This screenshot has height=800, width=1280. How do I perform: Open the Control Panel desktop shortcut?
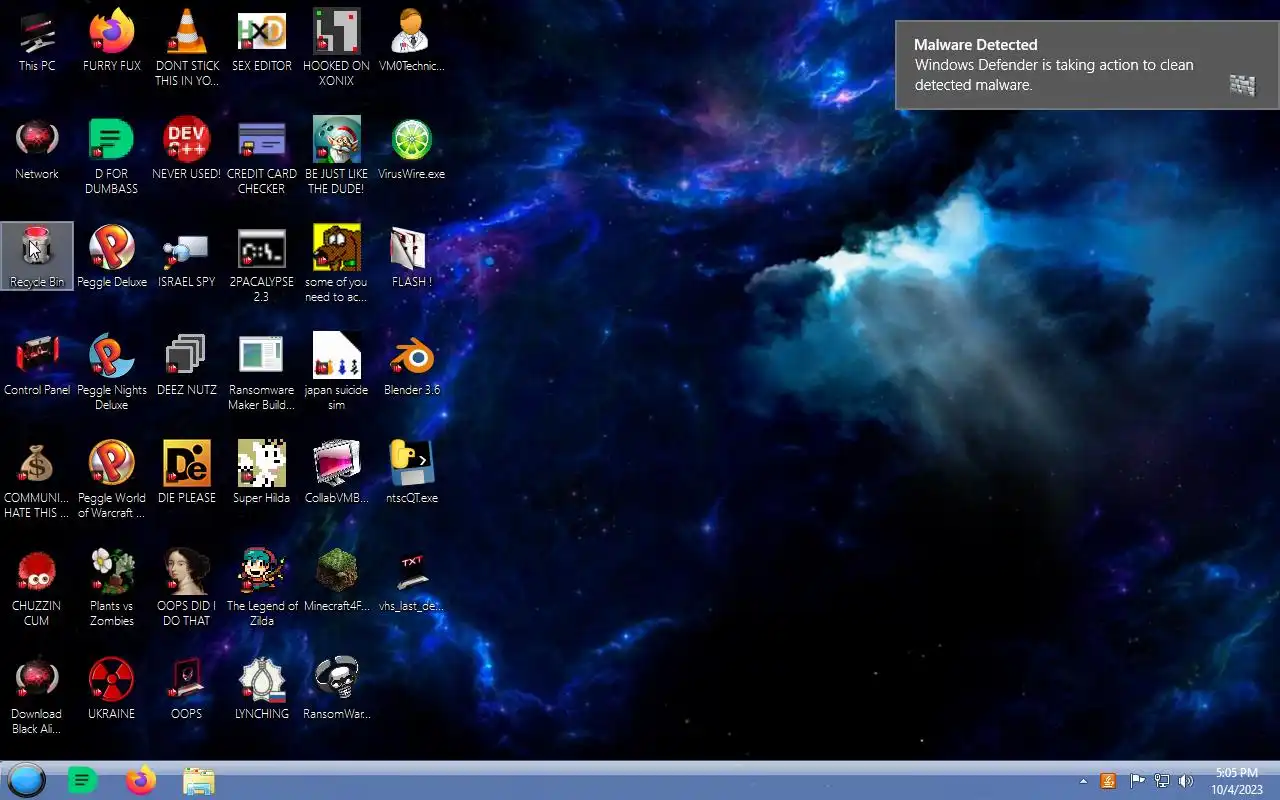tap(37, 366)
